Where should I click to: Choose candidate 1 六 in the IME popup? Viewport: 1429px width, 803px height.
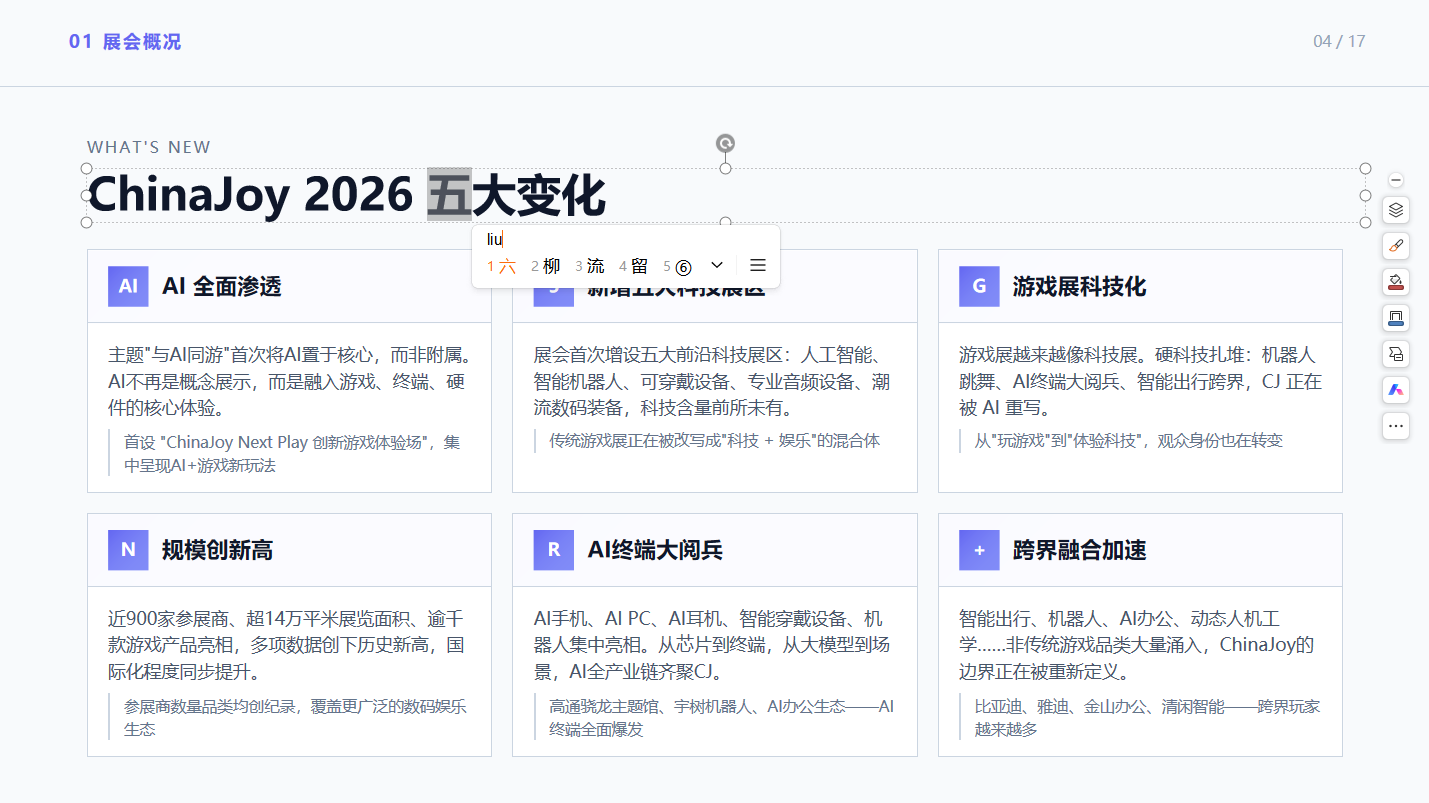(x=502, y=266)
